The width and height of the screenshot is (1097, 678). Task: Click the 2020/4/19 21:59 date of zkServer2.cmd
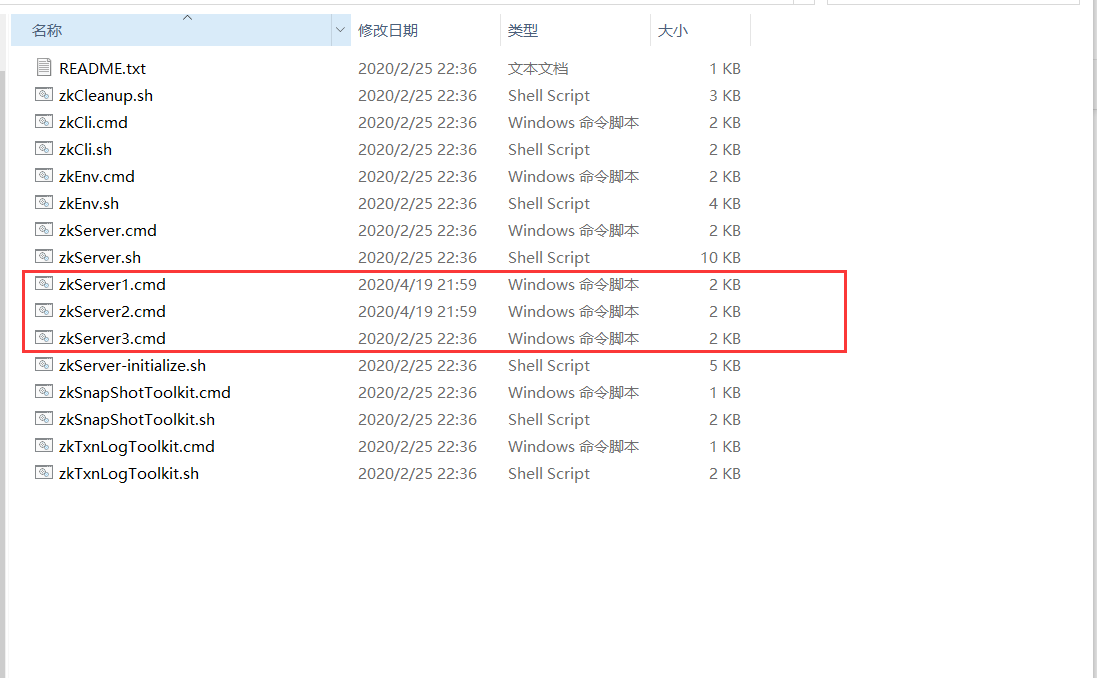pos(417,311)
